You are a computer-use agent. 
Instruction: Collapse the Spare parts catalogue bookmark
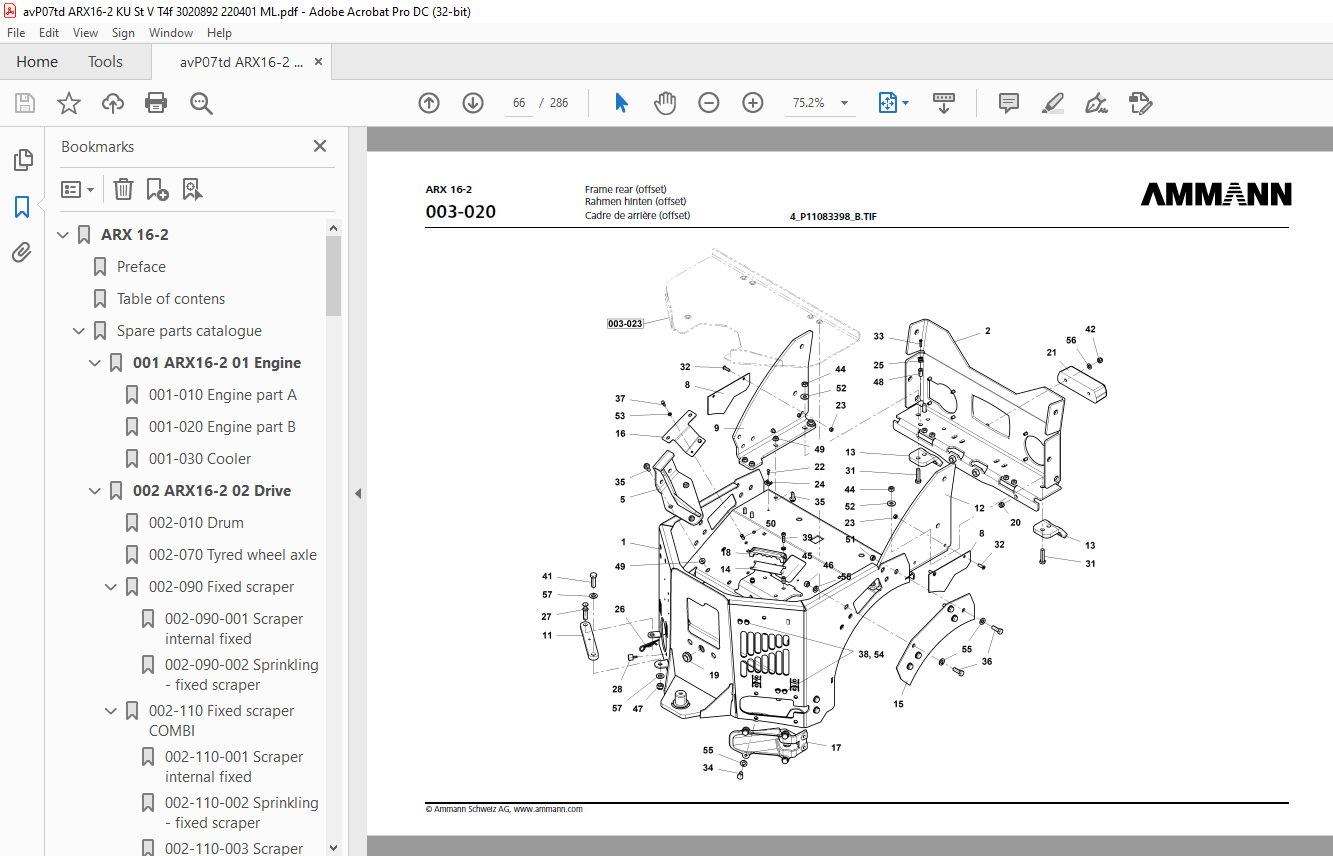tap(79, 331)
